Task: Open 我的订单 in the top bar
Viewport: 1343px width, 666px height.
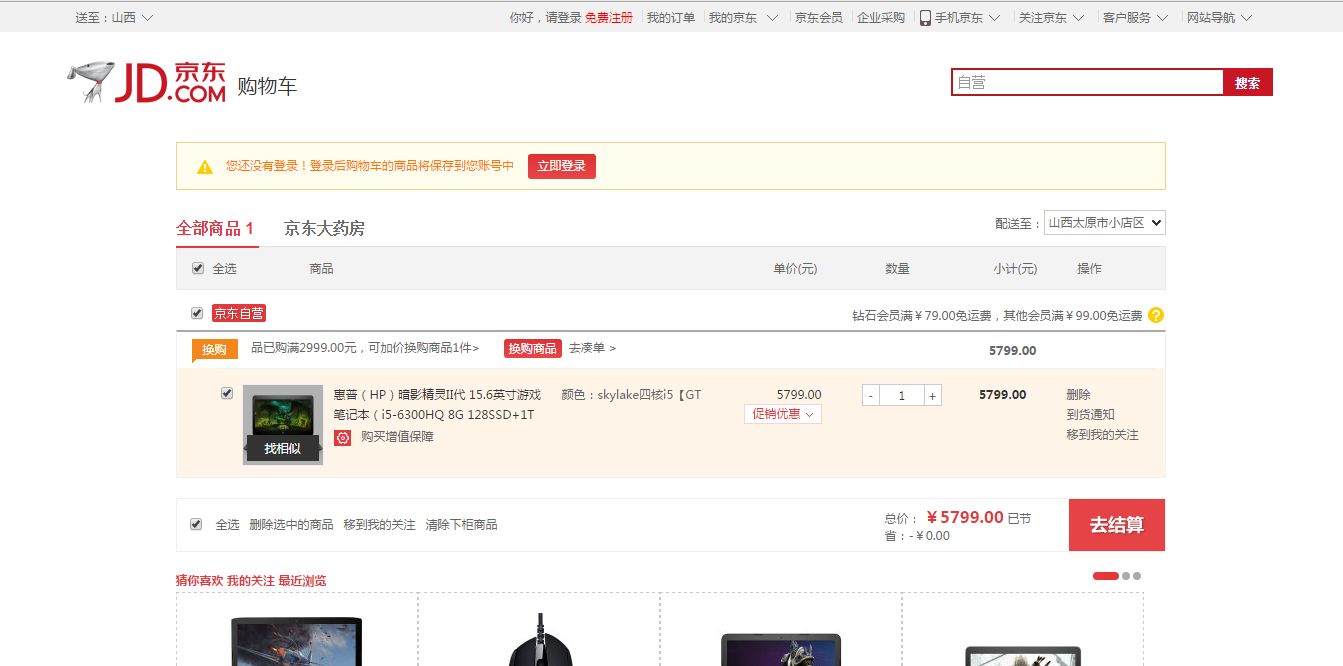Action: tap(671, 18)
